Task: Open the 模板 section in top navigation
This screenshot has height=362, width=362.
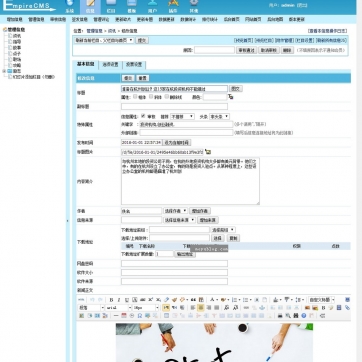Action: [132, 7]
